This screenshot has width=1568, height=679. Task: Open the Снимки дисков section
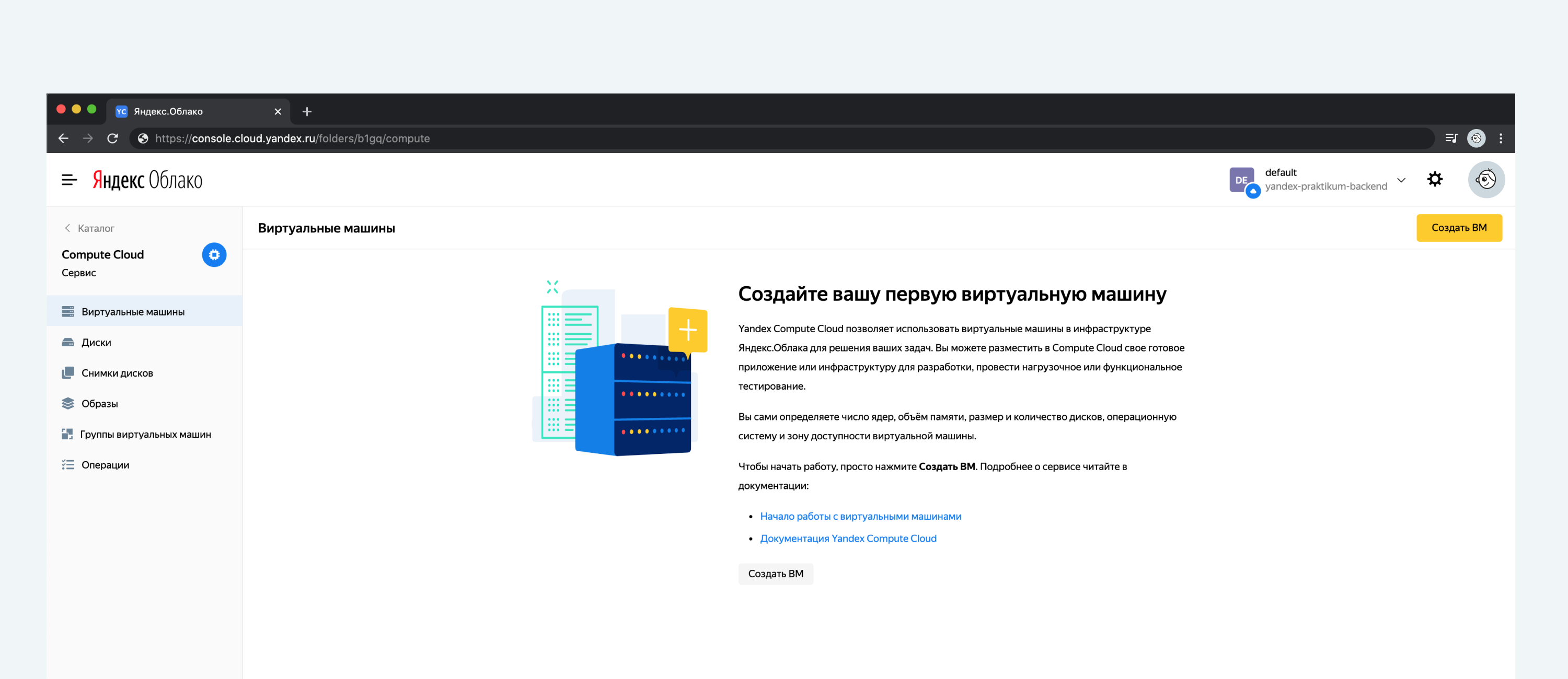coord(144,373)
